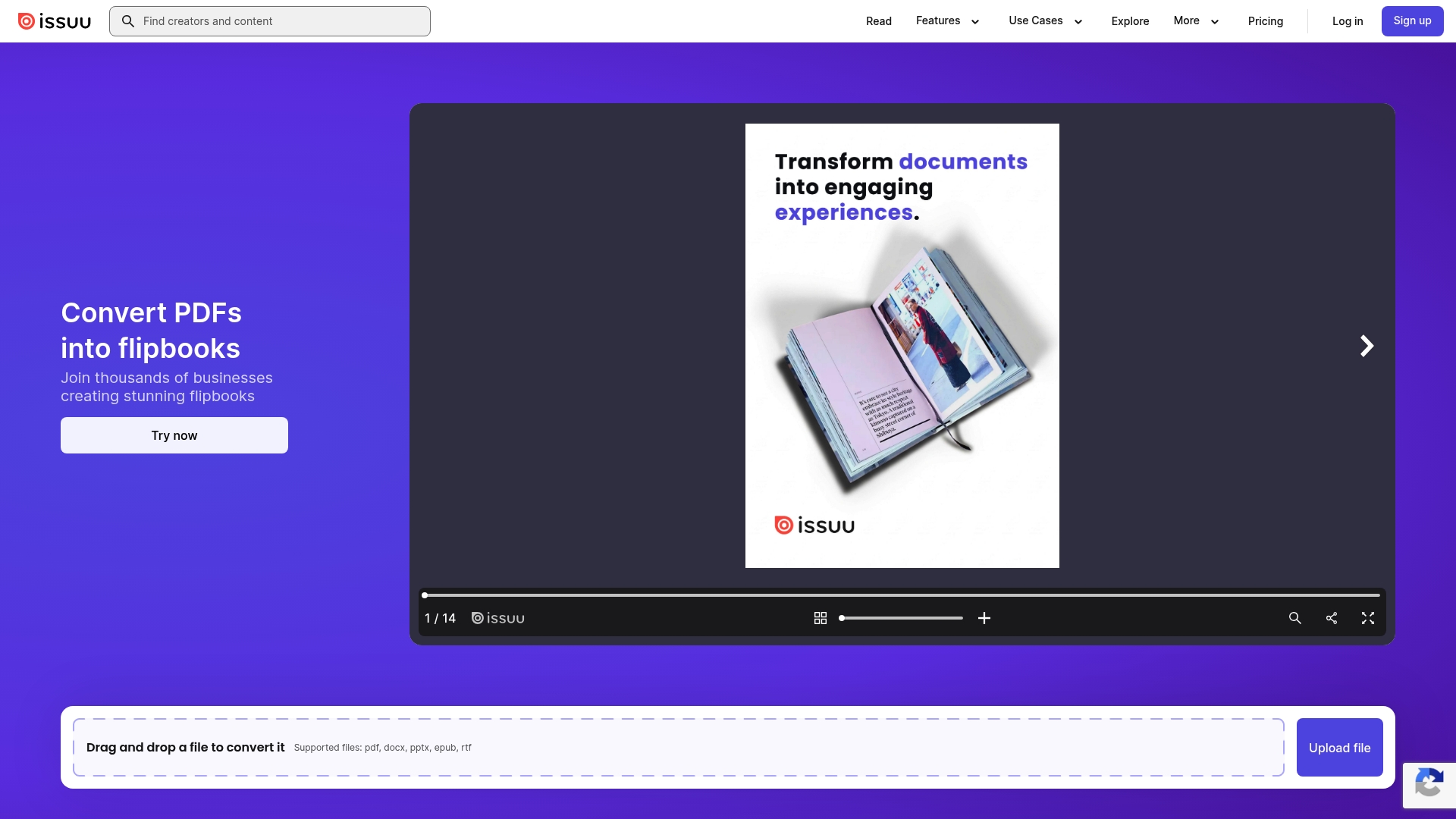The height and width of the screenshot is (819, 1456).
Task: Click the Issuu logo in the top-left header
Action: tap(54, 20)
